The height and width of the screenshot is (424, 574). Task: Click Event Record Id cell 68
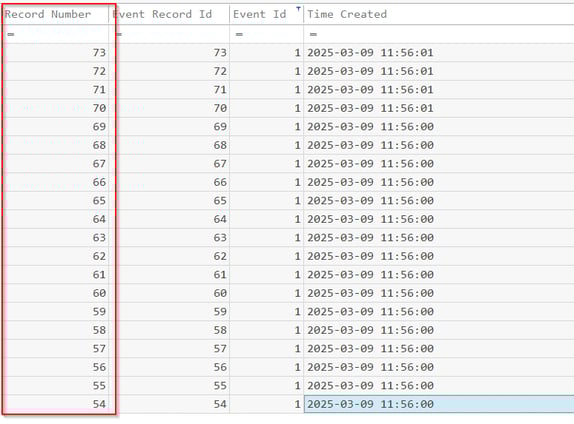click(x=169, y=145)
